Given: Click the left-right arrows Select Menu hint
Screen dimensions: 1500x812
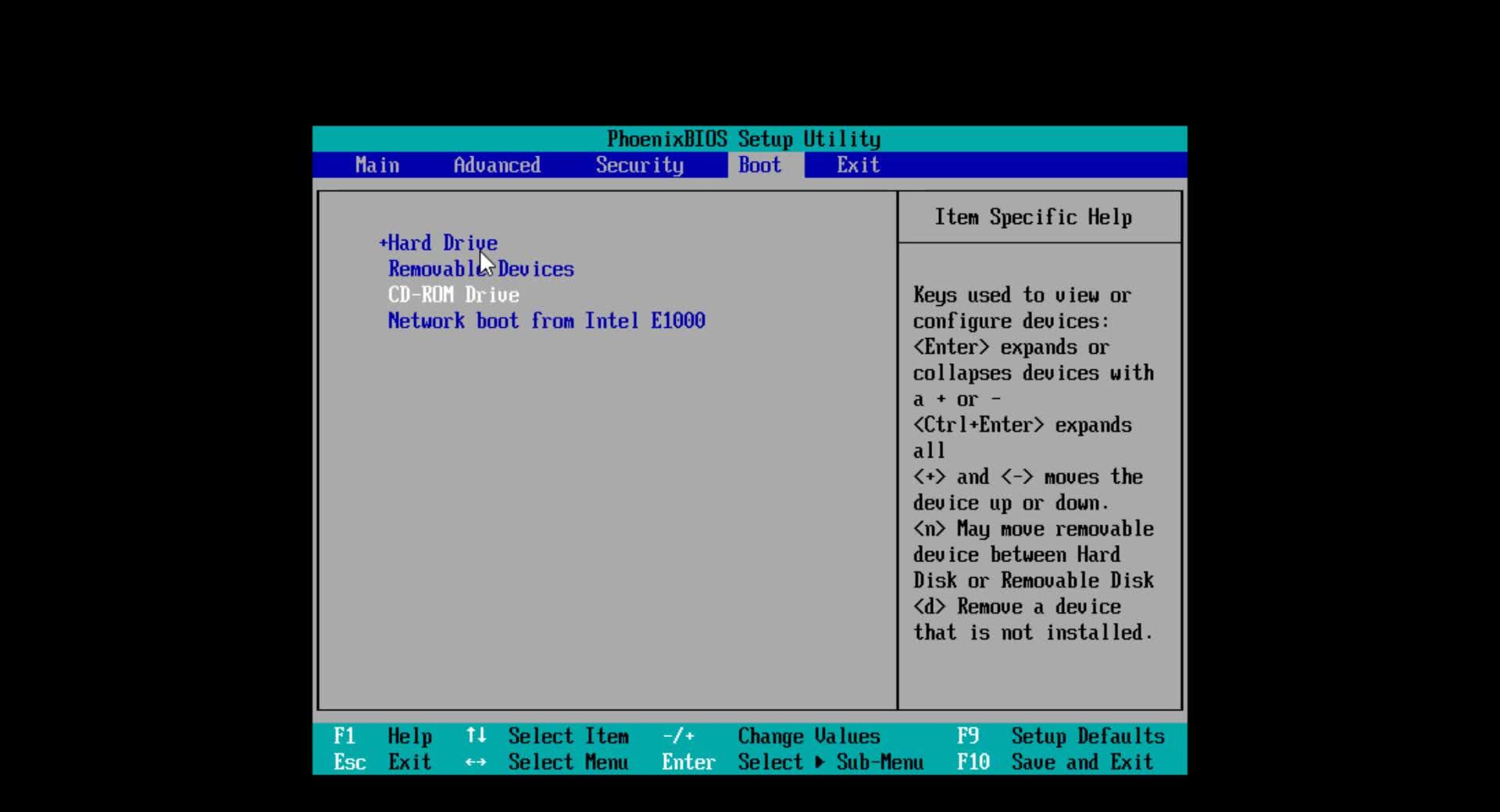Looking at the screenshot, I should [547, 761].
